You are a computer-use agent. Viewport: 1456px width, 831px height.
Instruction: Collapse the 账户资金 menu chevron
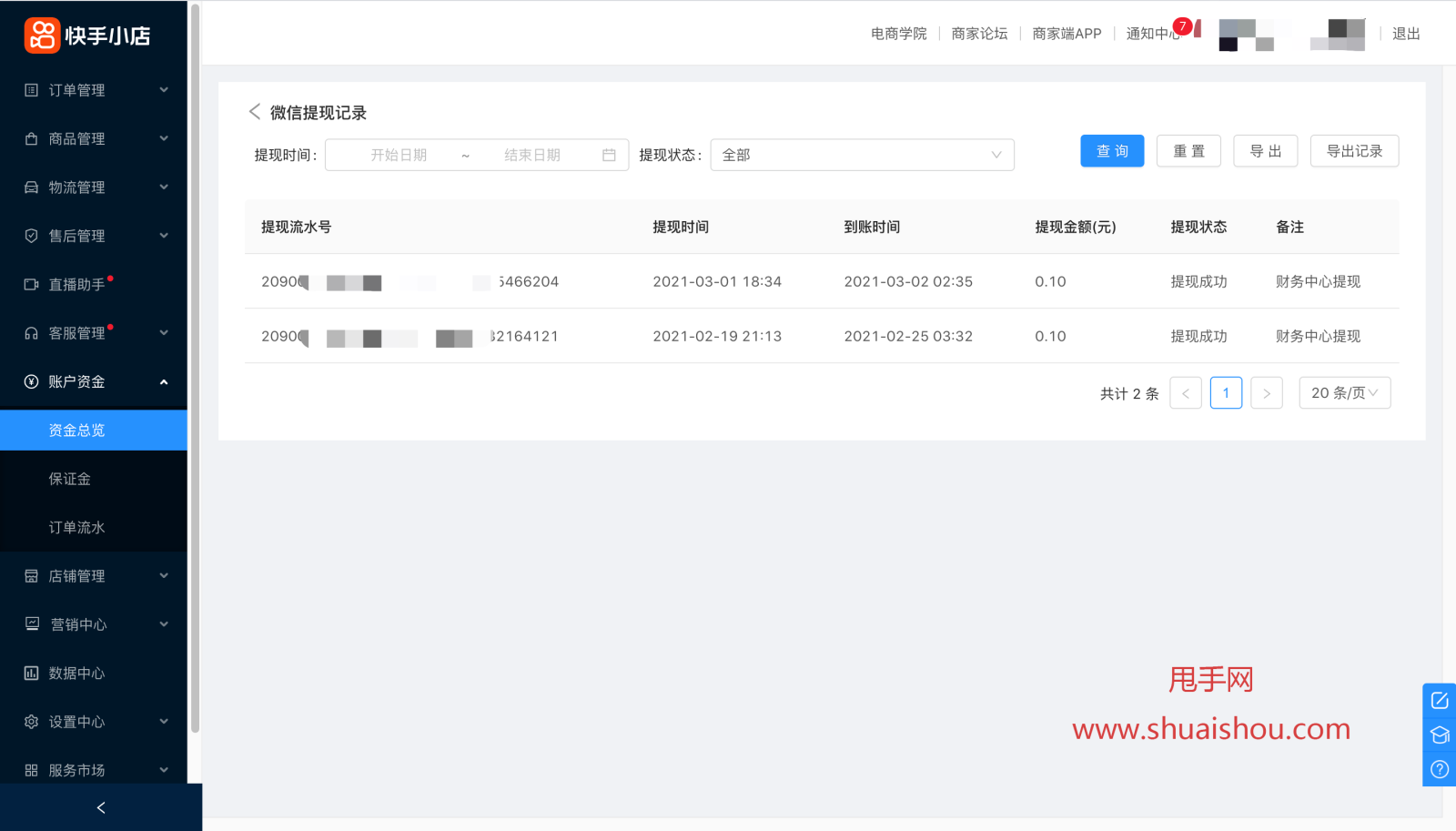(164, 381)
